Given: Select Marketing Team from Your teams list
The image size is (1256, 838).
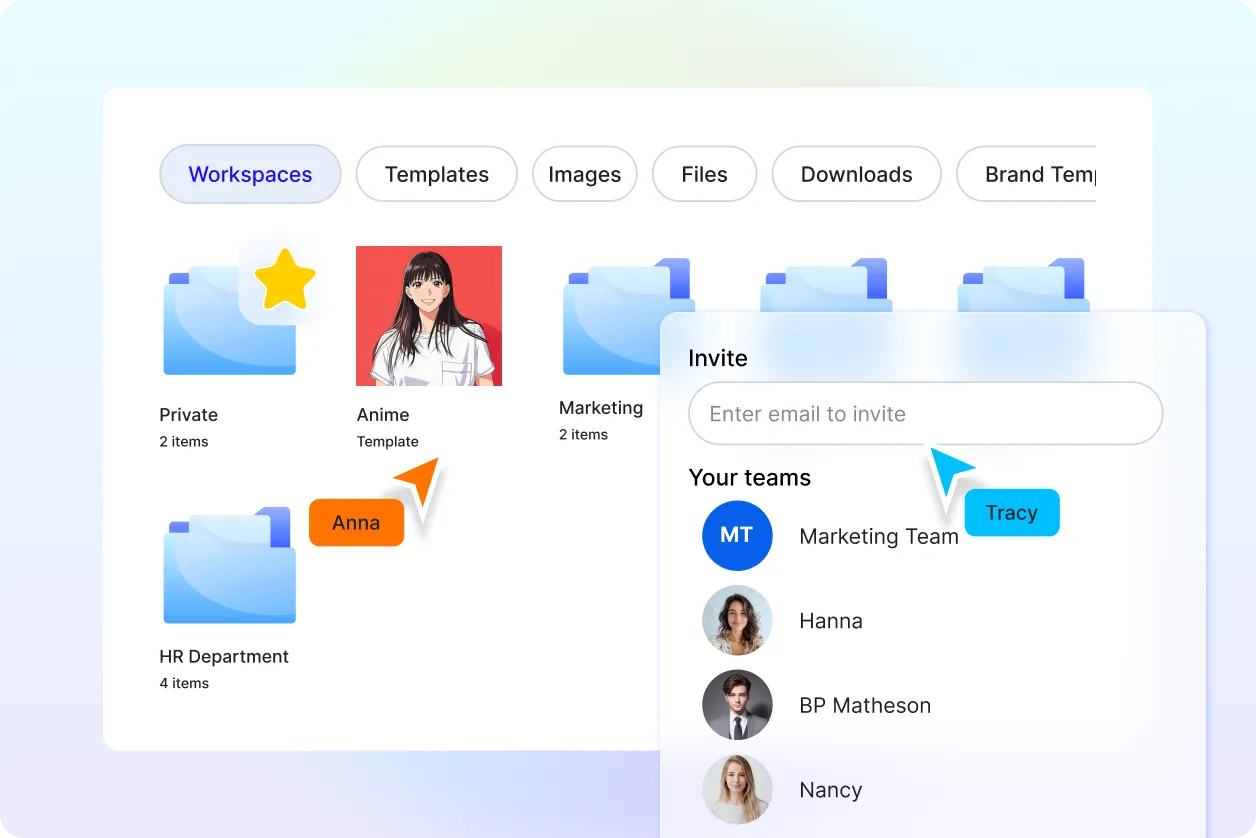Looking at the screenshot, I should [878, 536].
